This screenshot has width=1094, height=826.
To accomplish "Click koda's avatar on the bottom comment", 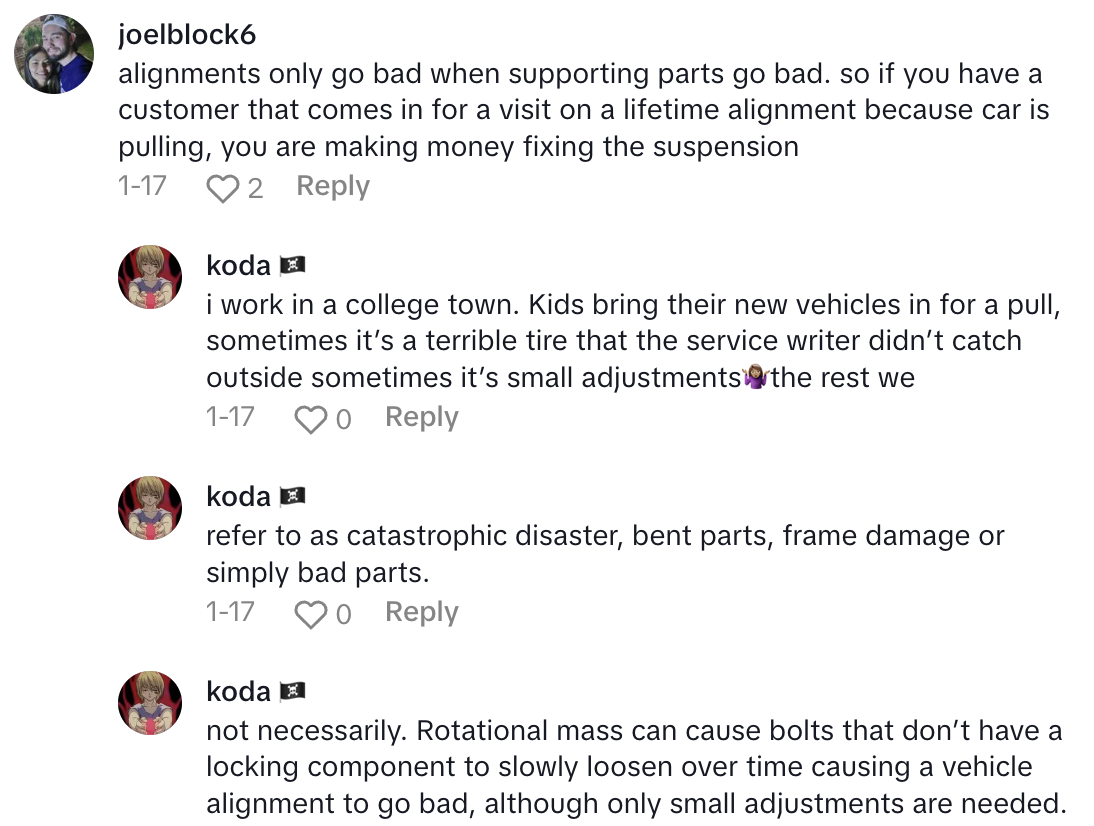I will pyautogui.click(x=149, y=702).
